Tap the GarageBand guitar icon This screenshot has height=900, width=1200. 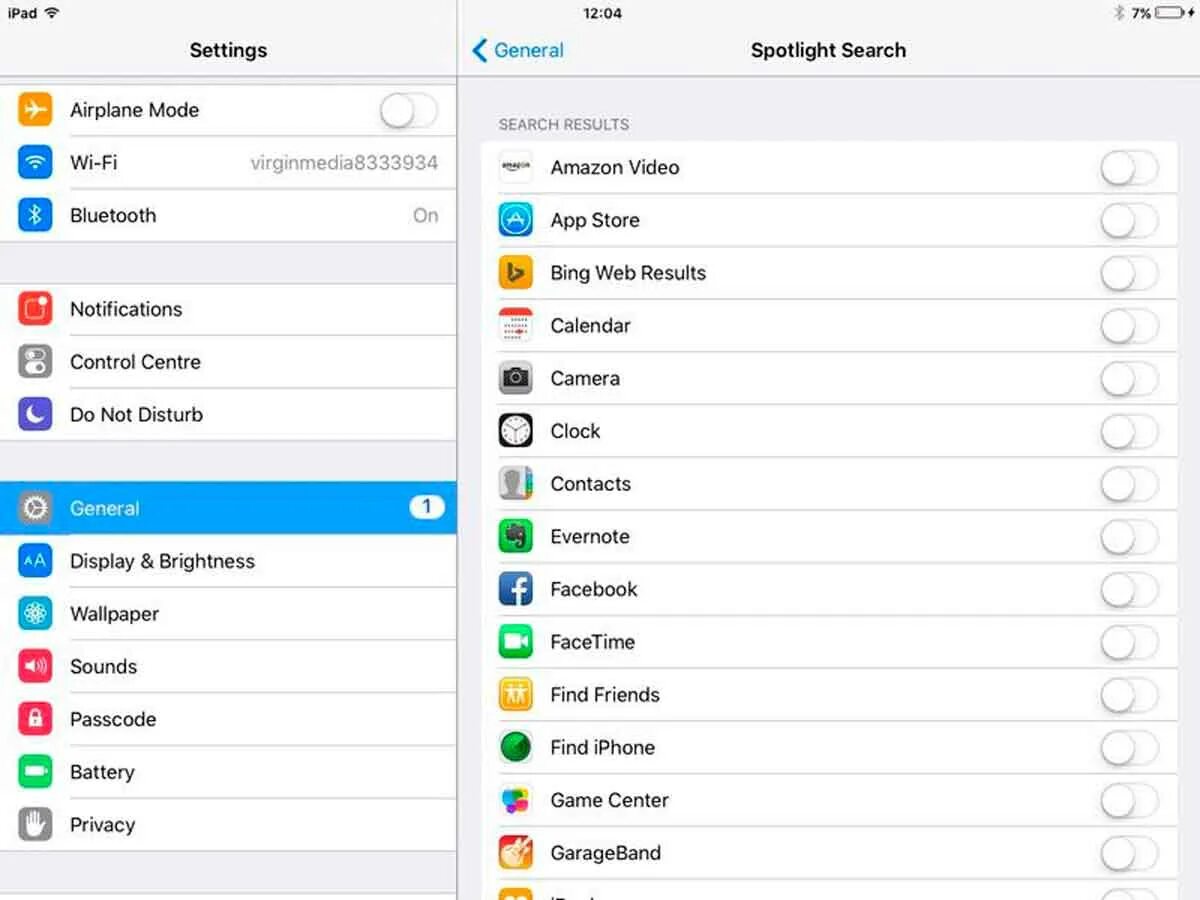click(x=516, y=853)
